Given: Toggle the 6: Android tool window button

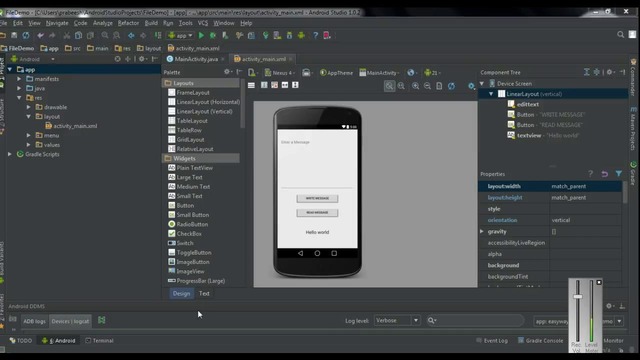Looking at the screenshot, I should click(58, 340).
